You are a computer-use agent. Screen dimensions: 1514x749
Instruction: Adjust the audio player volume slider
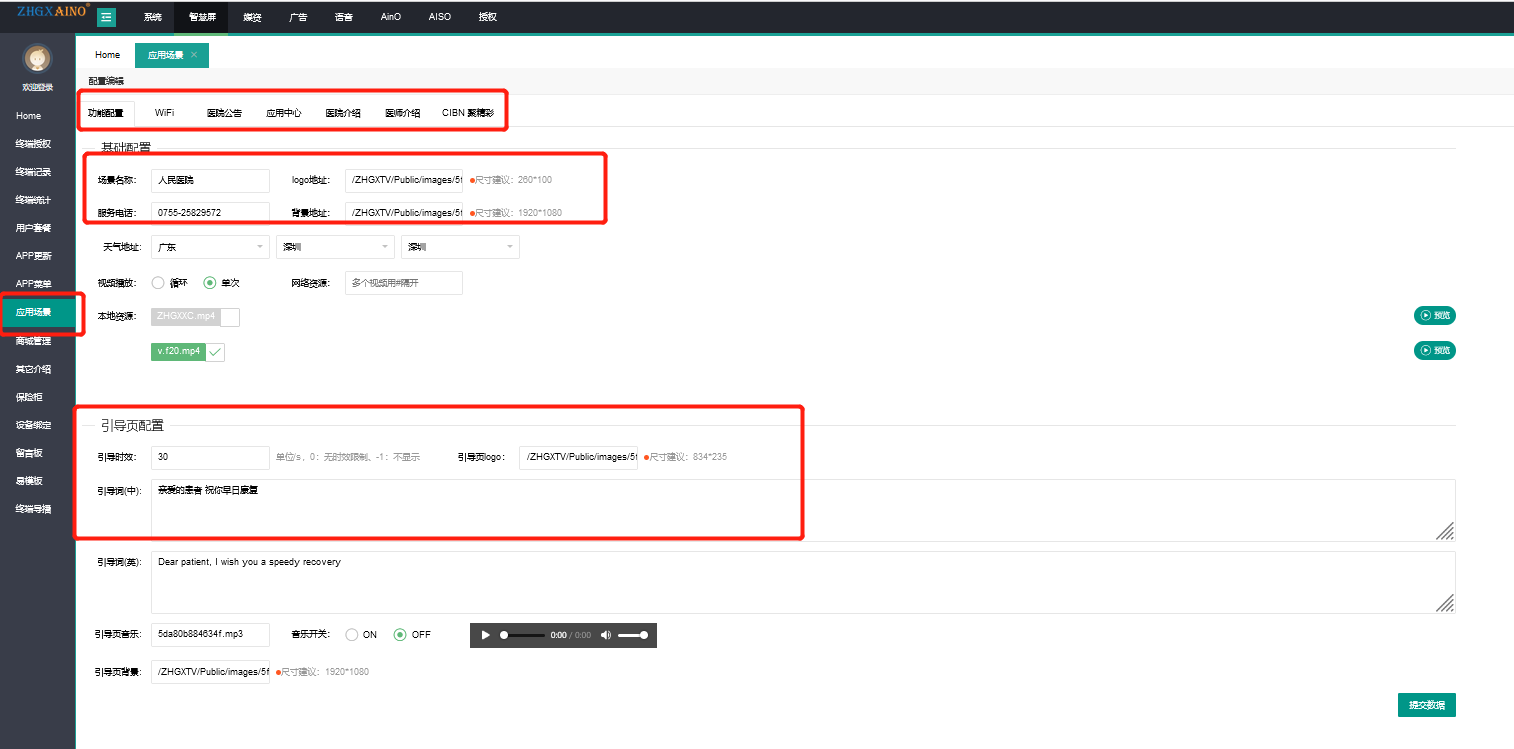pyautogui.click(x=632, y=635)
